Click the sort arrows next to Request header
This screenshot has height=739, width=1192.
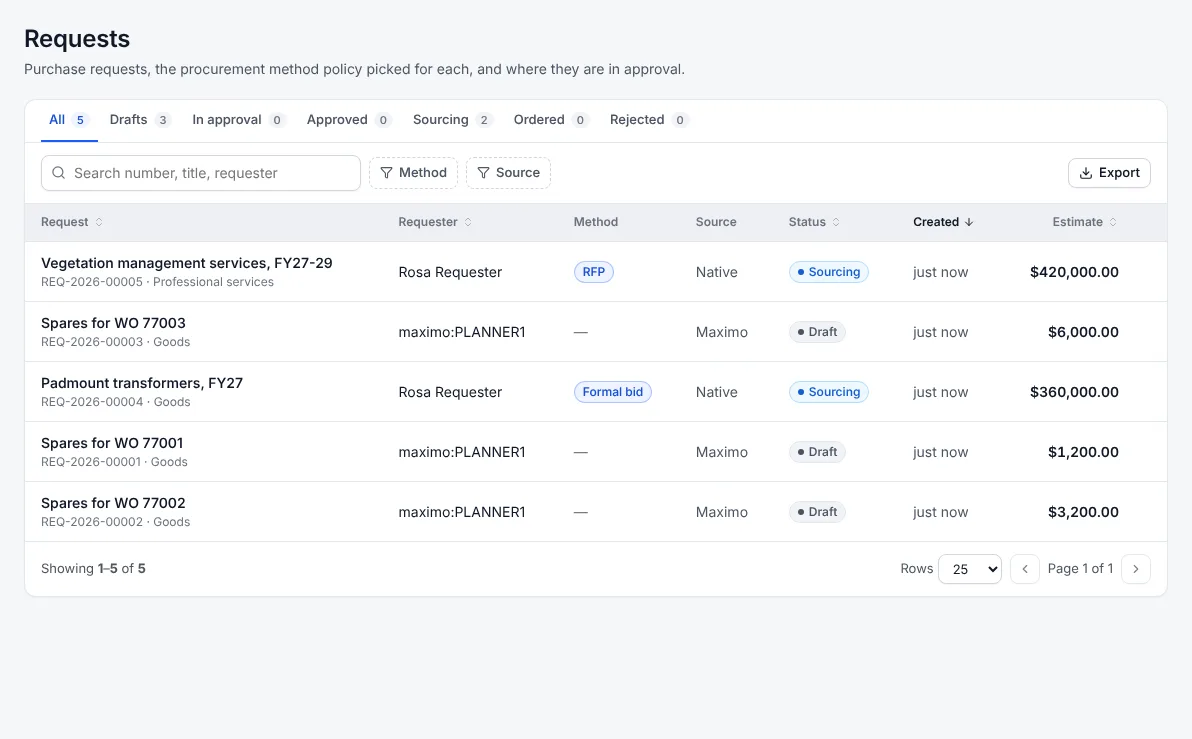(x=99, y=222)
